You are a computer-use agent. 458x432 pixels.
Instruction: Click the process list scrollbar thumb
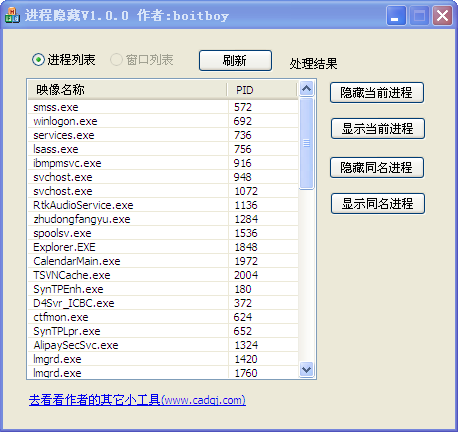coord(306,143)
